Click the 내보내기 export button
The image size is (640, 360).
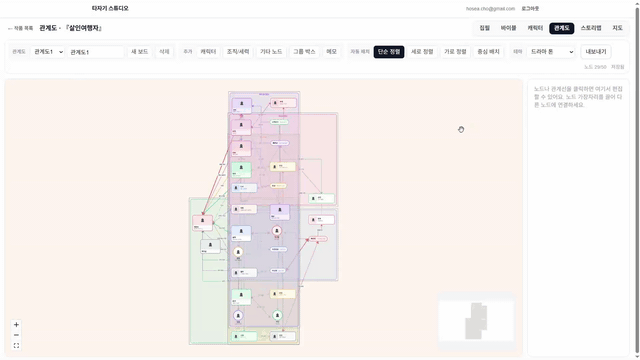[596, 52]
